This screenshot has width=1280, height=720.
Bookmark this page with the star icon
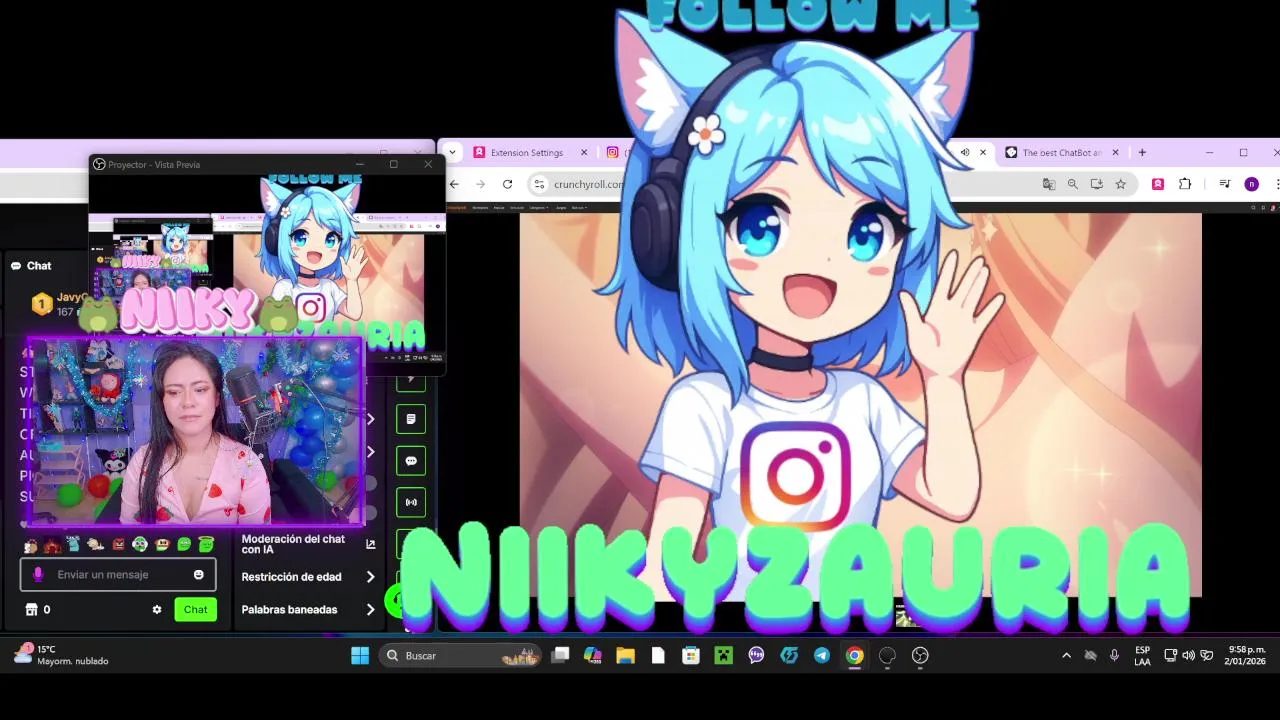click(x=1120, y=184)
